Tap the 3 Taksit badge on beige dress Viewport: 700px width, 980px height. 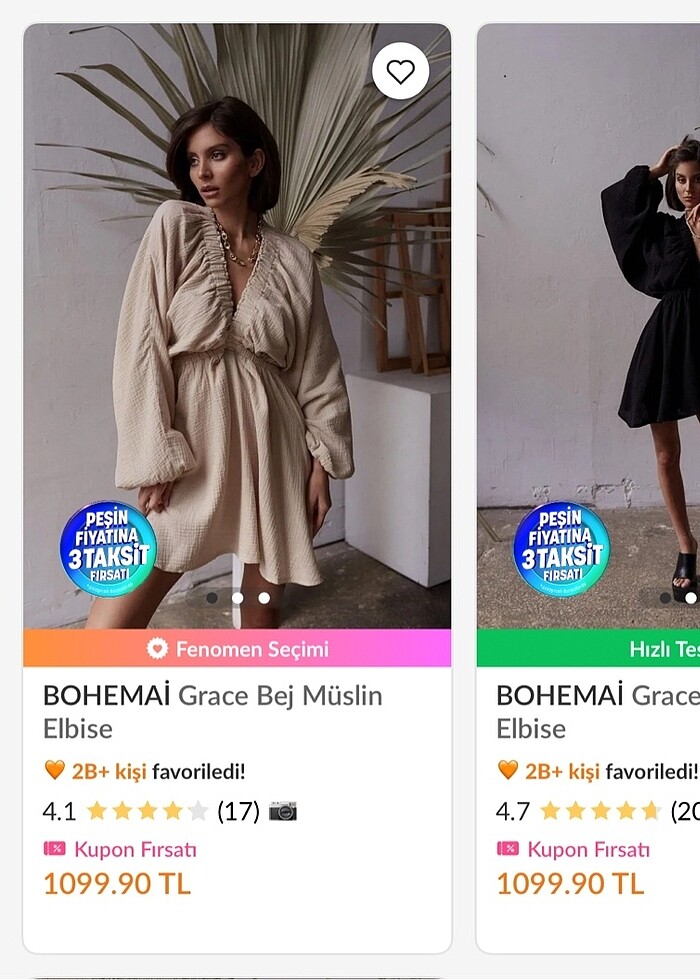108,549
